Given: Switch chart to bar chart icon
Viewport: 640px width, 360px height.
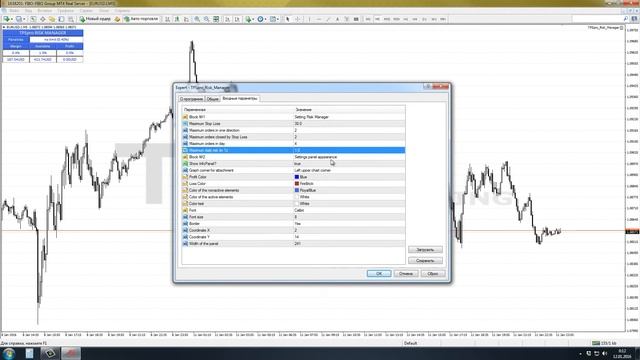Looking at the screenshot, I should point(167,19).
